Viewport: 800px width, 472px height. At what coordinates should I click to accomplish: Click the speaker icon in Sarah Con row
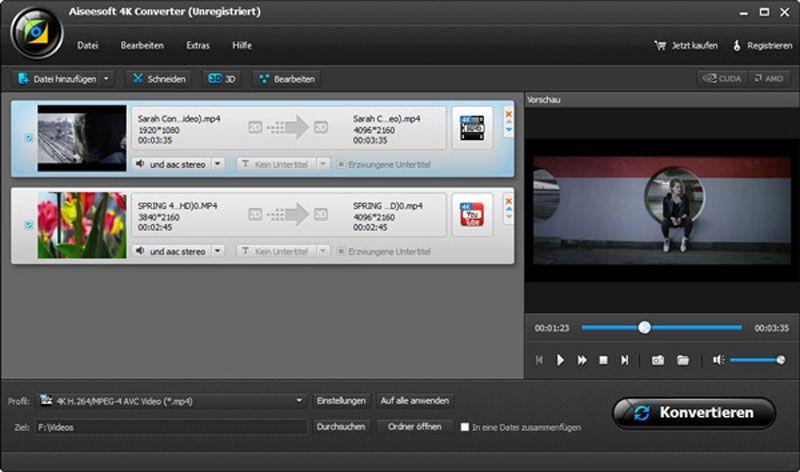pos(140,163)
